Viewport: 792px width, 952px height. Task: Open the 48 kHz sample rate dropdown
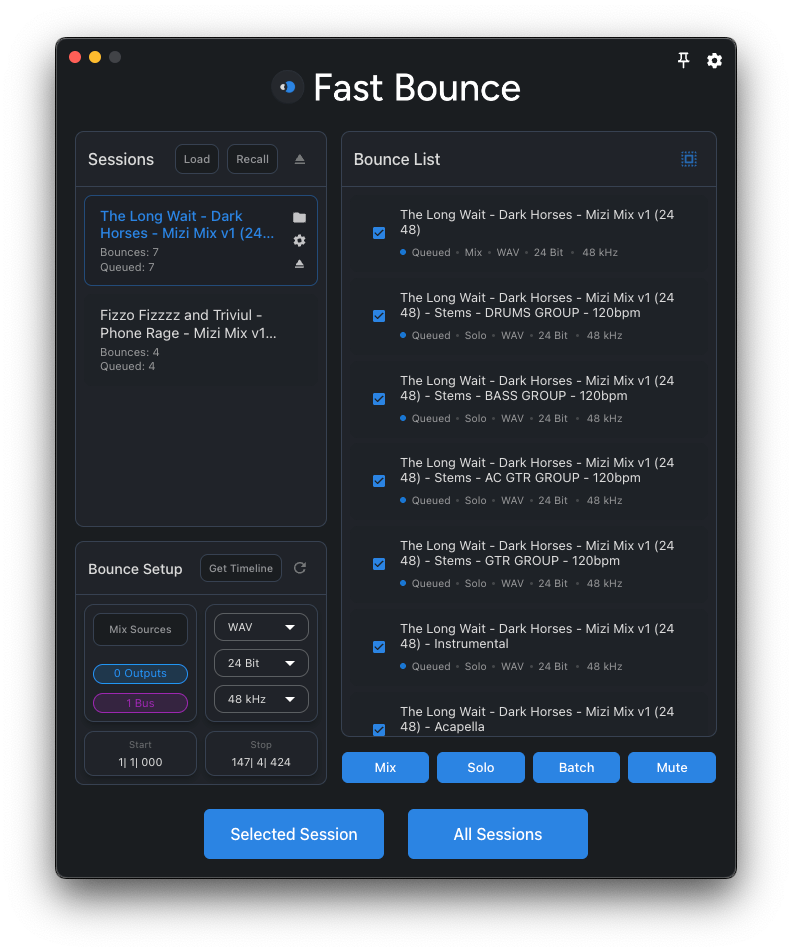click(261, 699)
